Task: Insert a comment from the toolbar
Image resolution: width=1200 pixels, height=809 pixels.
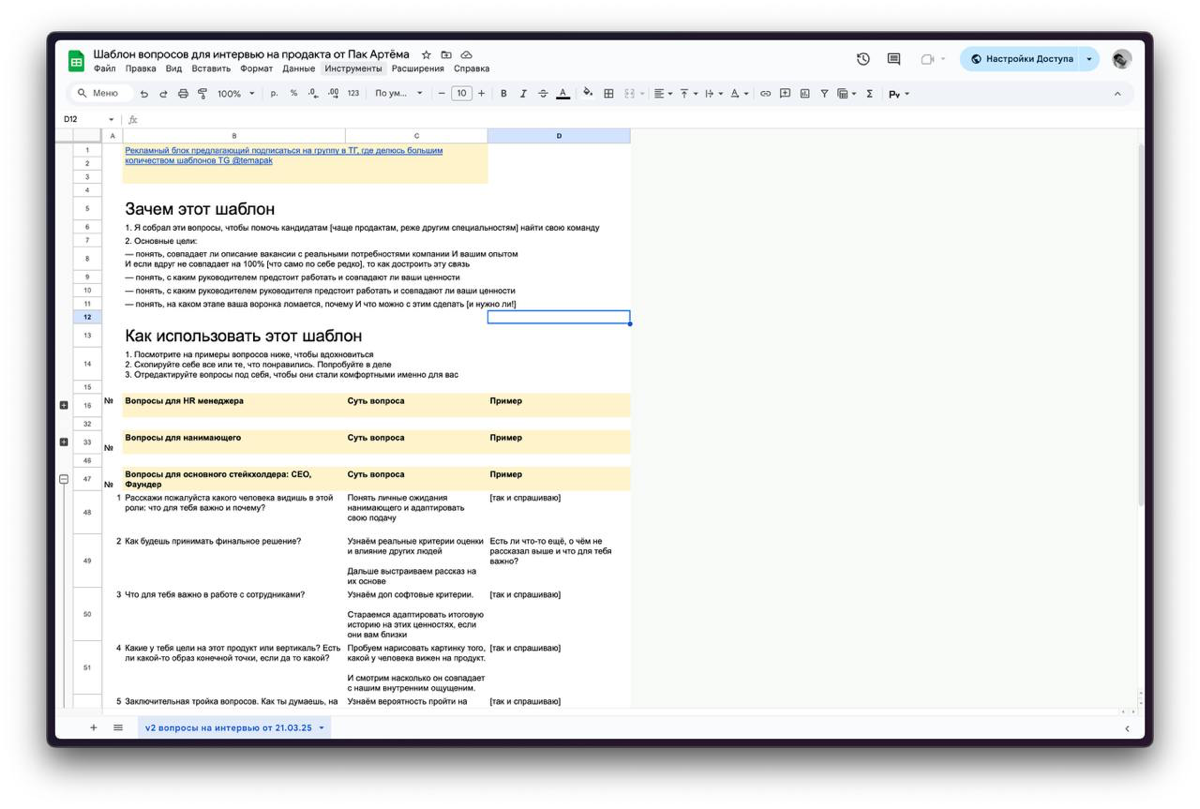Action: [x=785, y=94]
